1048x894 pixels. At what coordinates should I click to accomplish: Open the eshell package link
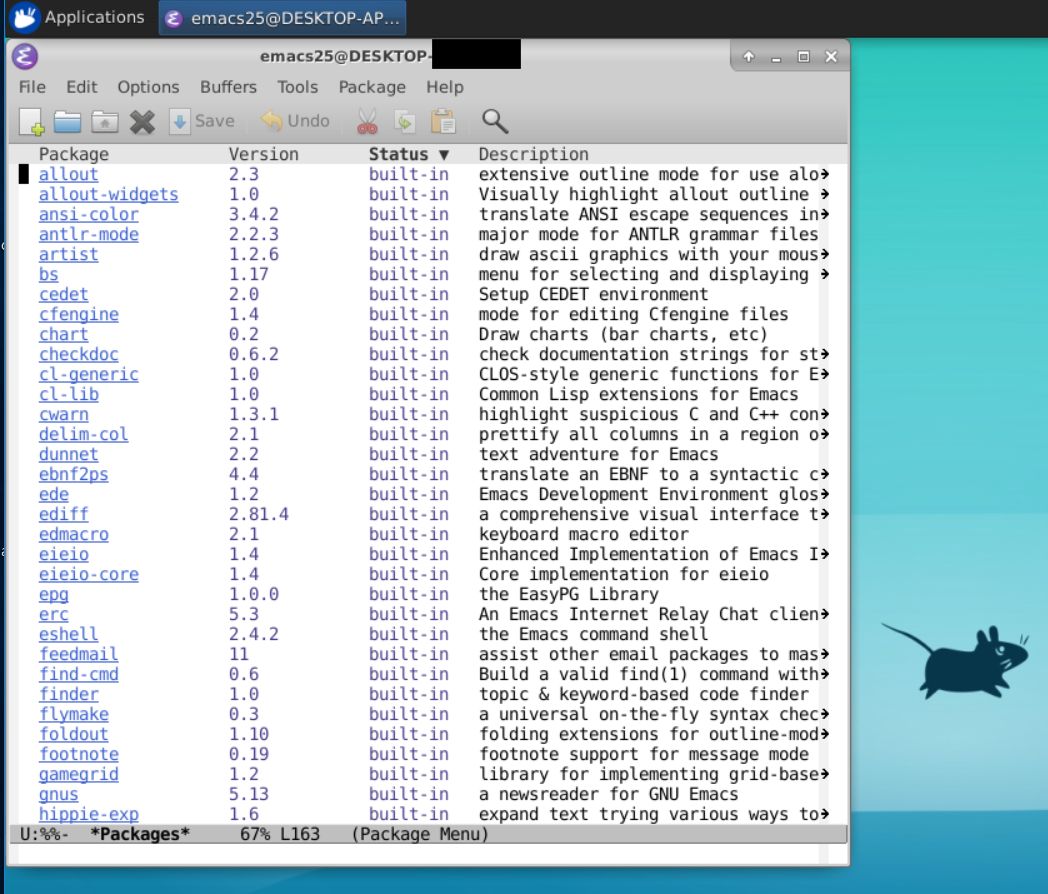click(68, 635)
